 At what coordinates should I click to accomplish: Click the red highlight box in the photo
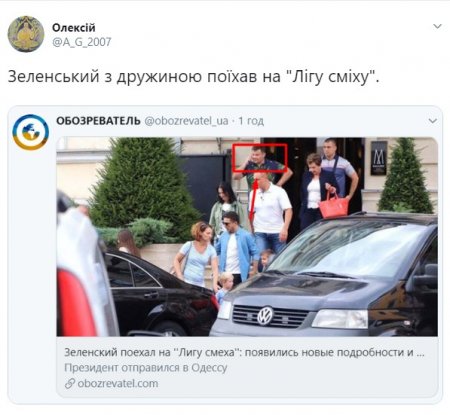pyautogui.click(x=260, y=158)
